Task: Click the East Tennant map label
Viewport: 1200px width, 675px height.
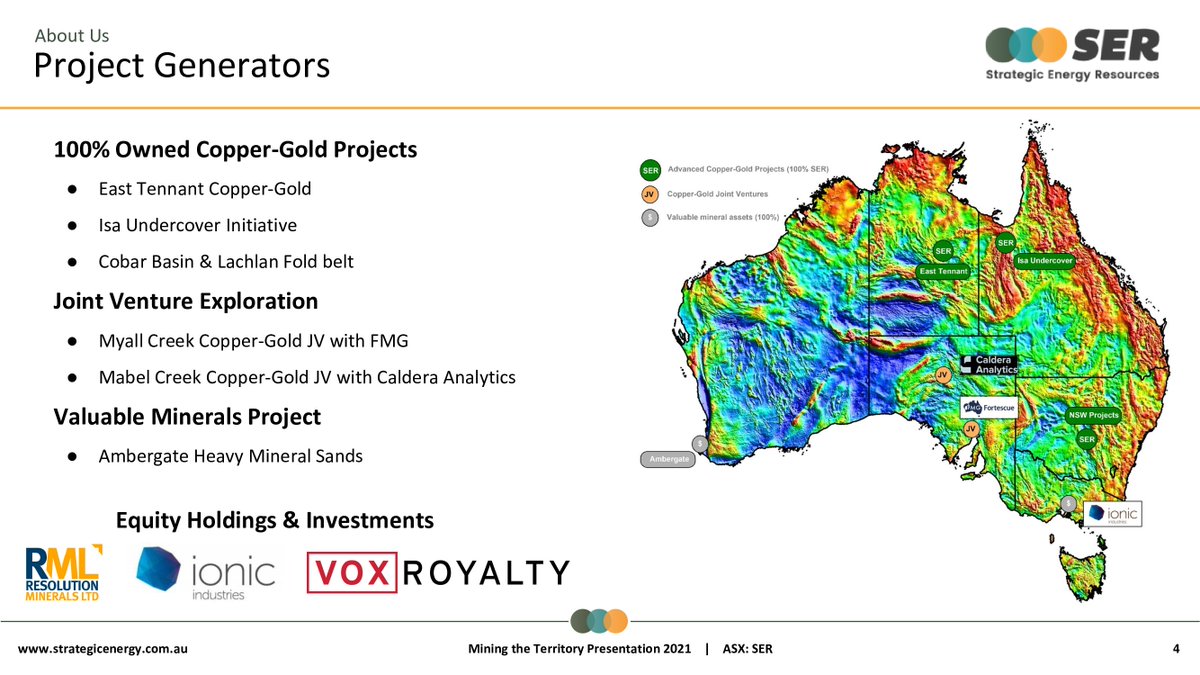Action: (944, 271)
